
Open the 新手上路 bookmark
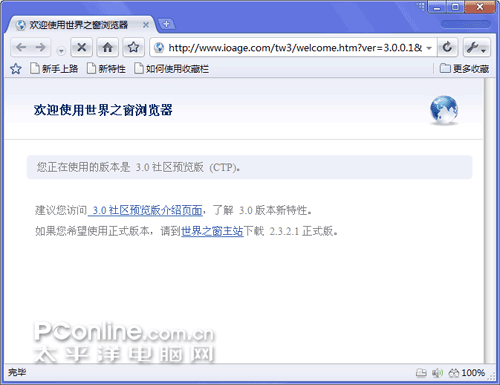[x=54, y=69]
